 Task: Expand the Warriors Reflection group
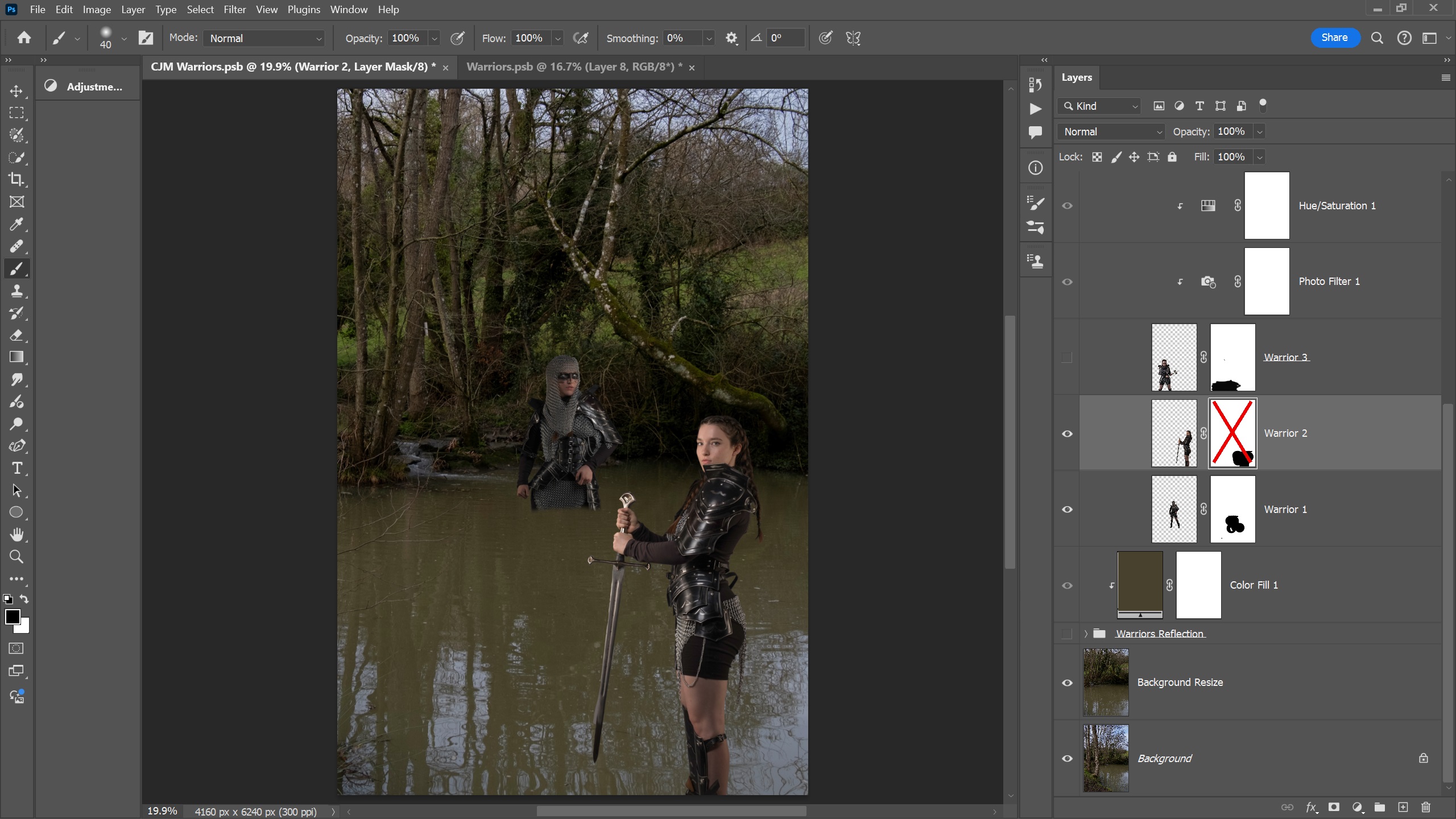point(1086,634)
